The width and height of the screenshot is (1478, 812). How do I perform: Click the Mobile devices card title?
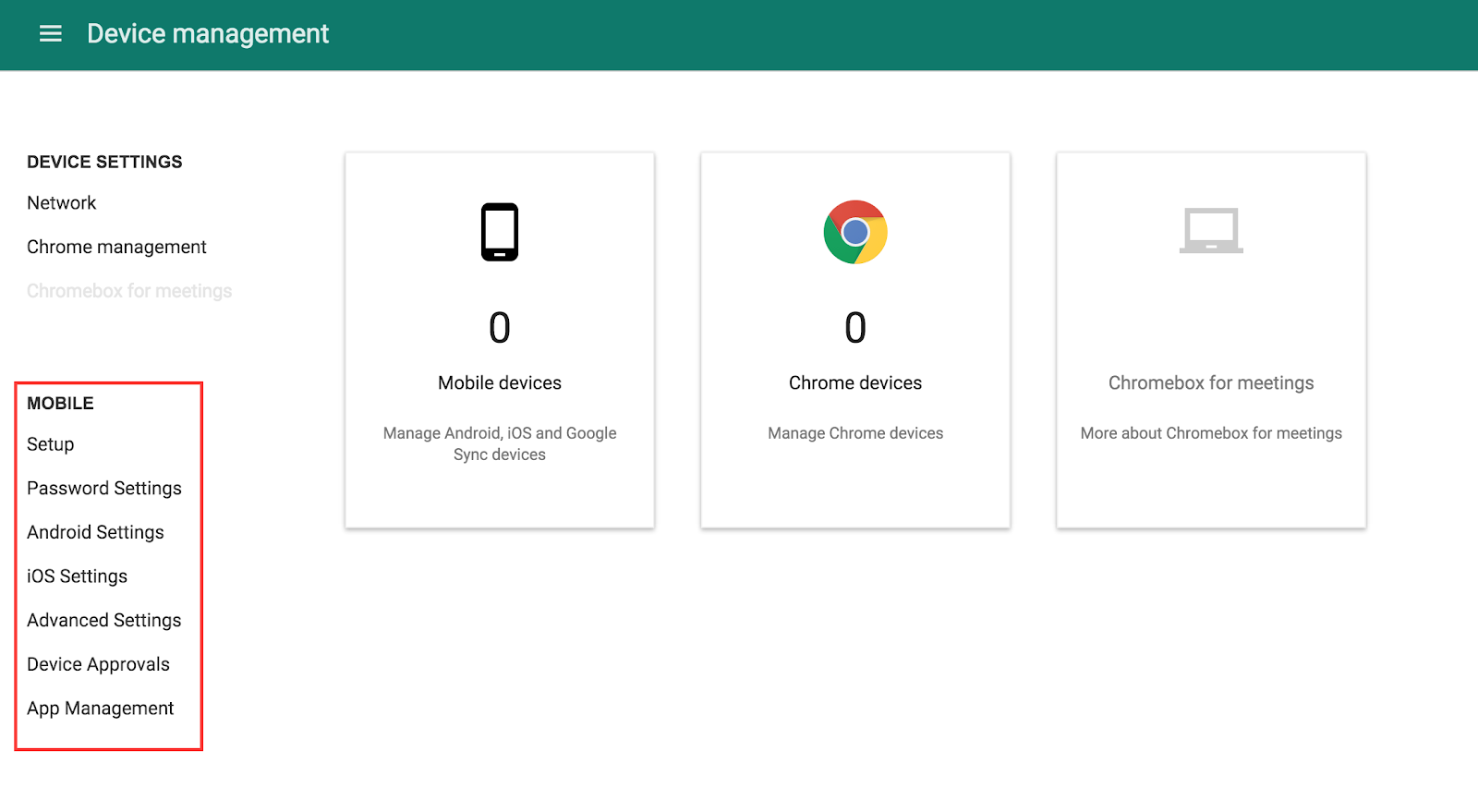click(x=500, y=383)
